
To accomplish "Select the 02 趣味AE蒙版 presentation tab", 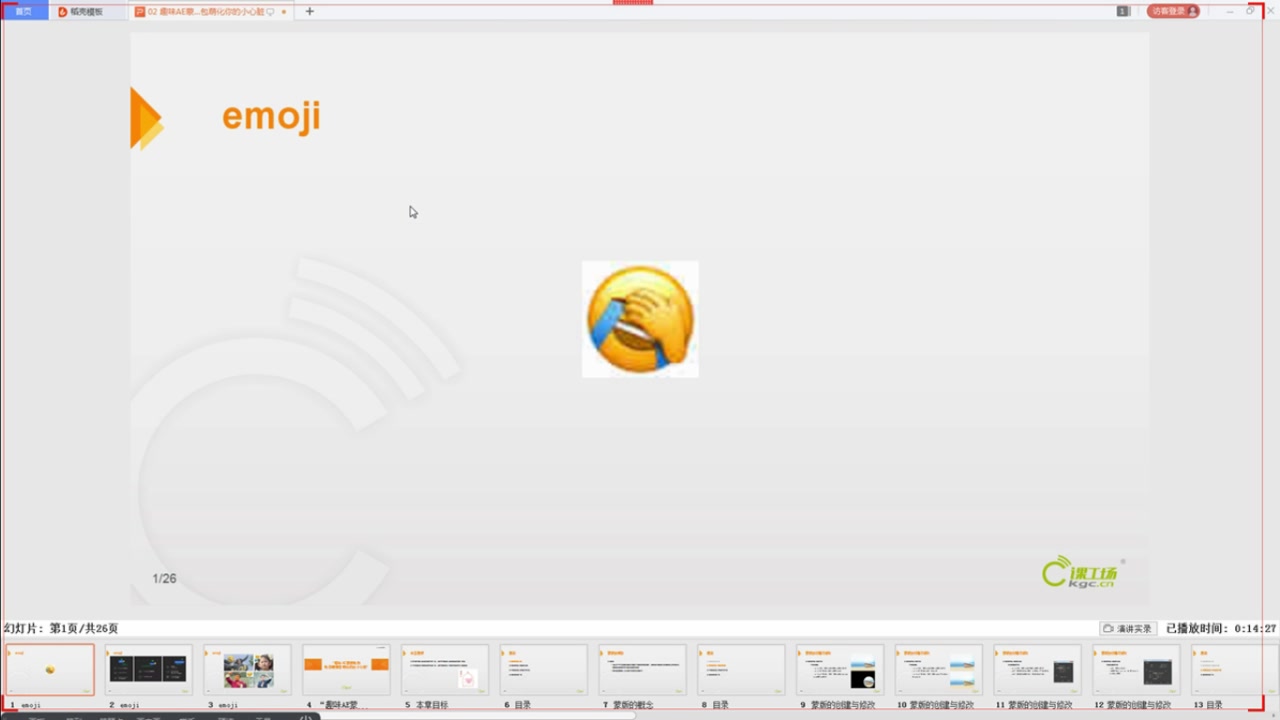I will (211, 11).
